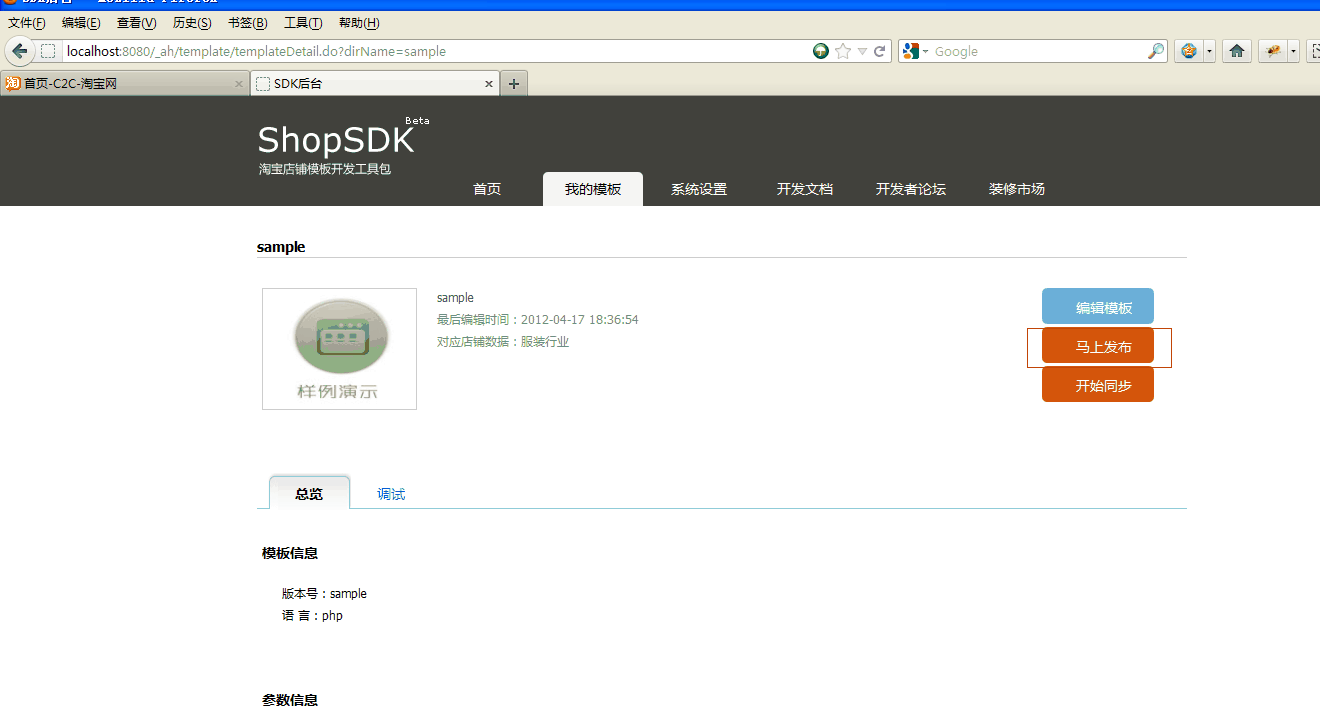Click the browser back arrow button
The height and width of the screenshot is (723, 1320).
[20, 51]
